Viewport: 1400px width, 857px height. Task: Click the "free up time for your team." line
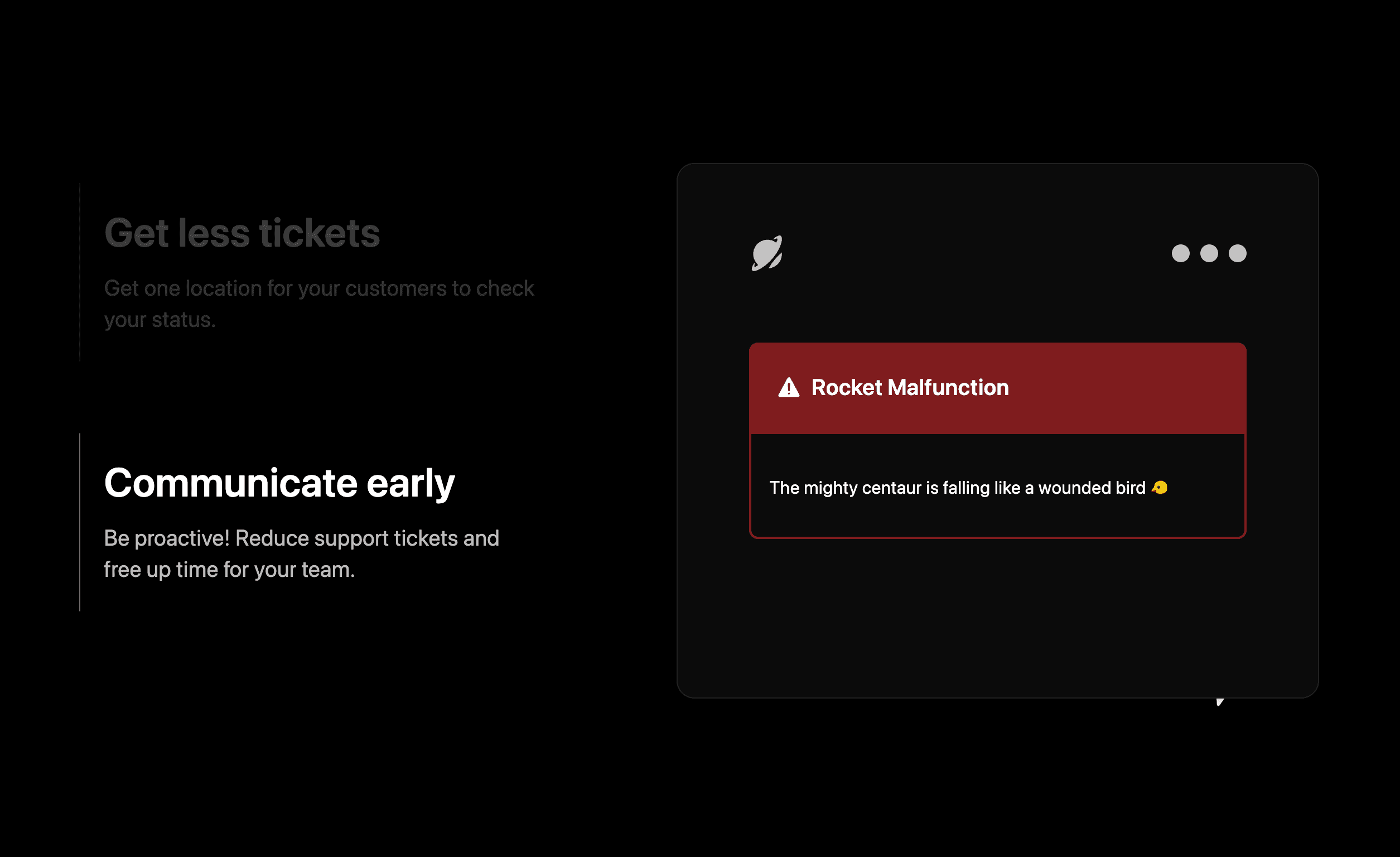(x=230, y=570)
